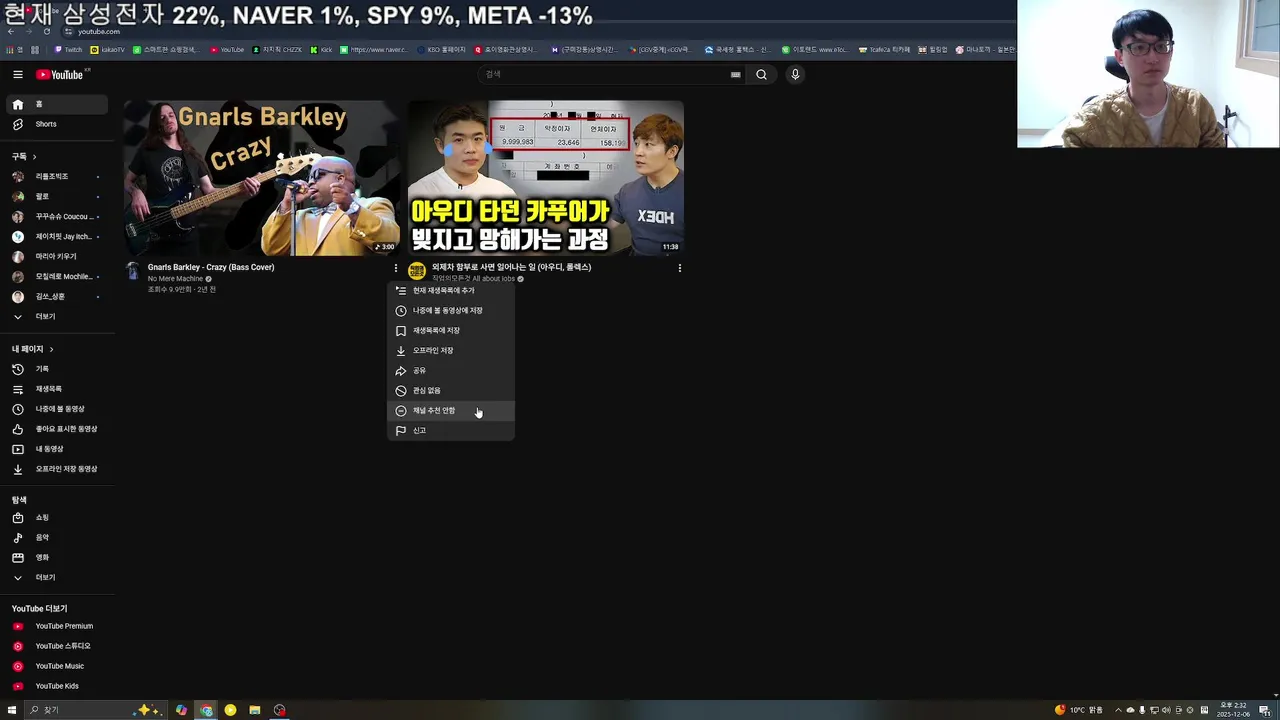Open 재생목록 playlists in the sidebar
This screenshot has width=1280, height=720.
pos(56,389)
